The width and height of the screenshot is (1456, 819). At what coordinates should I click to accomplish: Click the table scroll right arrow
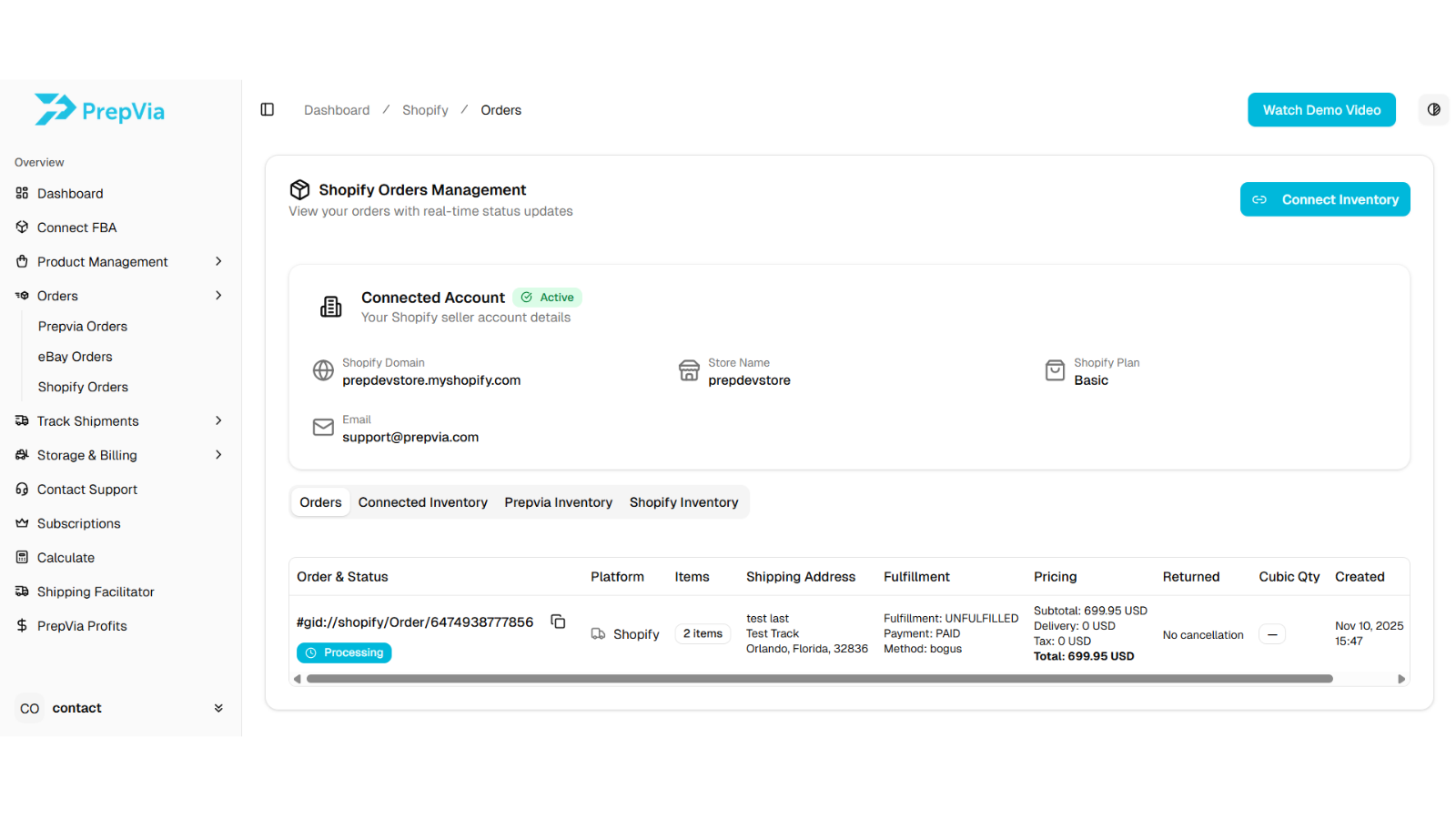(1401, 679)
